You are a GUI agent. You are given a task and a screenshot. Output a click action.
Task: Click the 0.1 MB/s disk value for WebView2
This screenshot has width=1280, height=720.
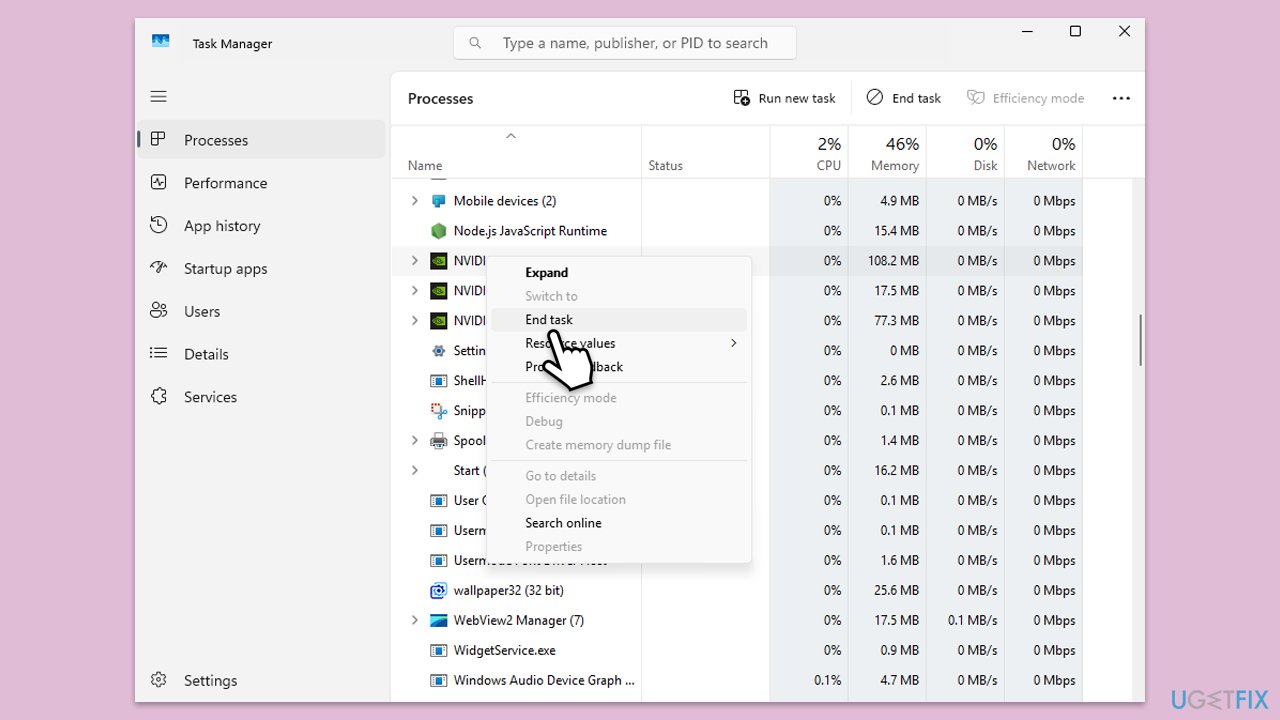pyautogui.click(x=965, y=621)
